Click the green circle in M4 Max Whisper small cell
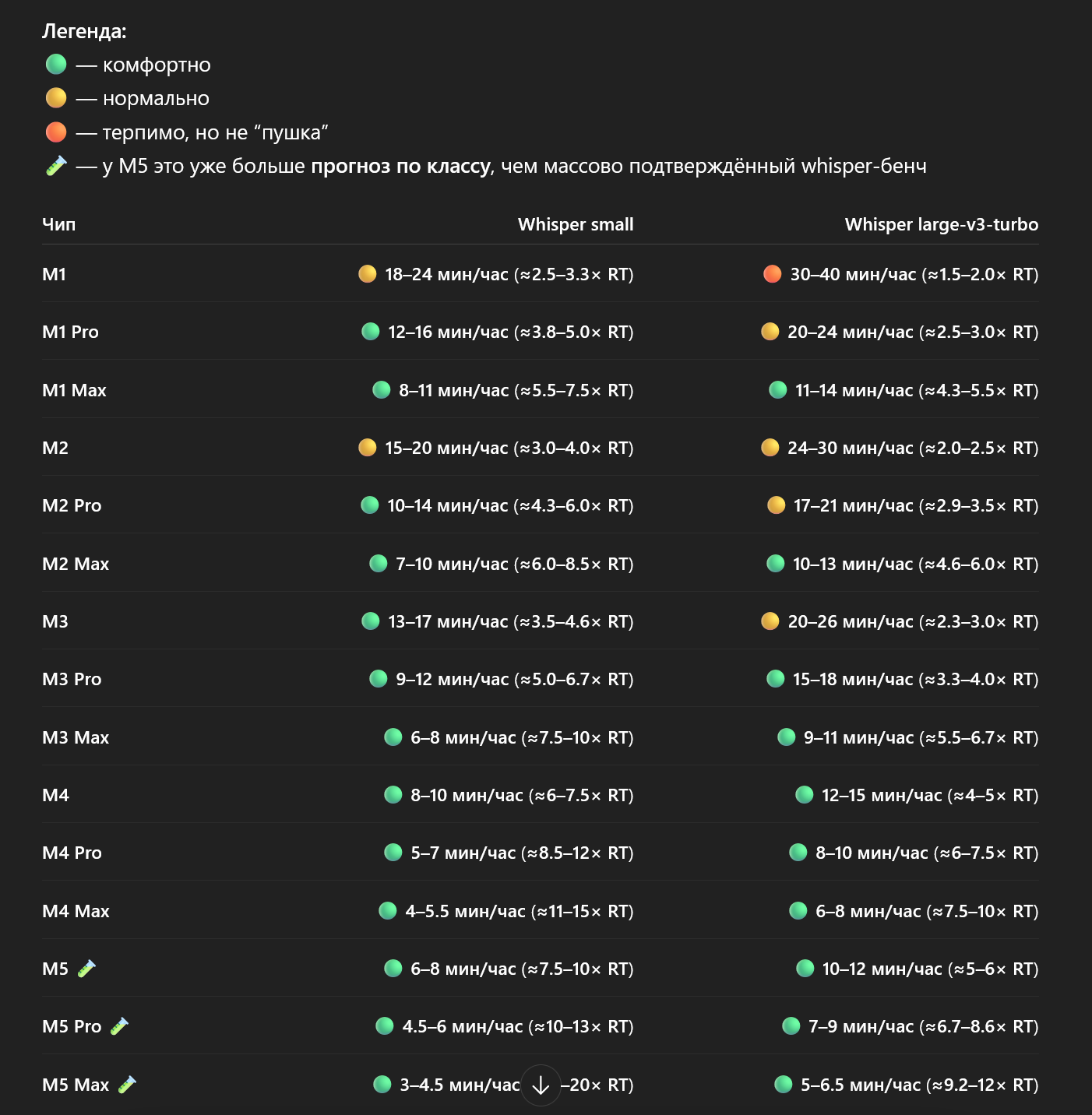1092x1115 pixels. pyautogui.click(x=388, y=910)
